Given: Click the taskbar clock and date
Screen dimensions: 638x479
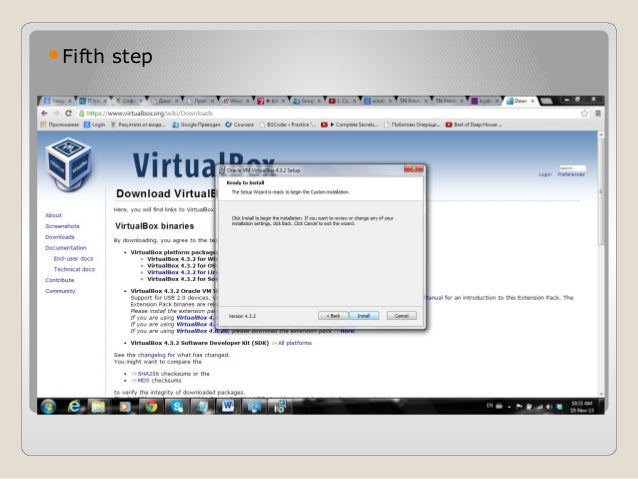Looking at the screenshot, I should [582, 407].
